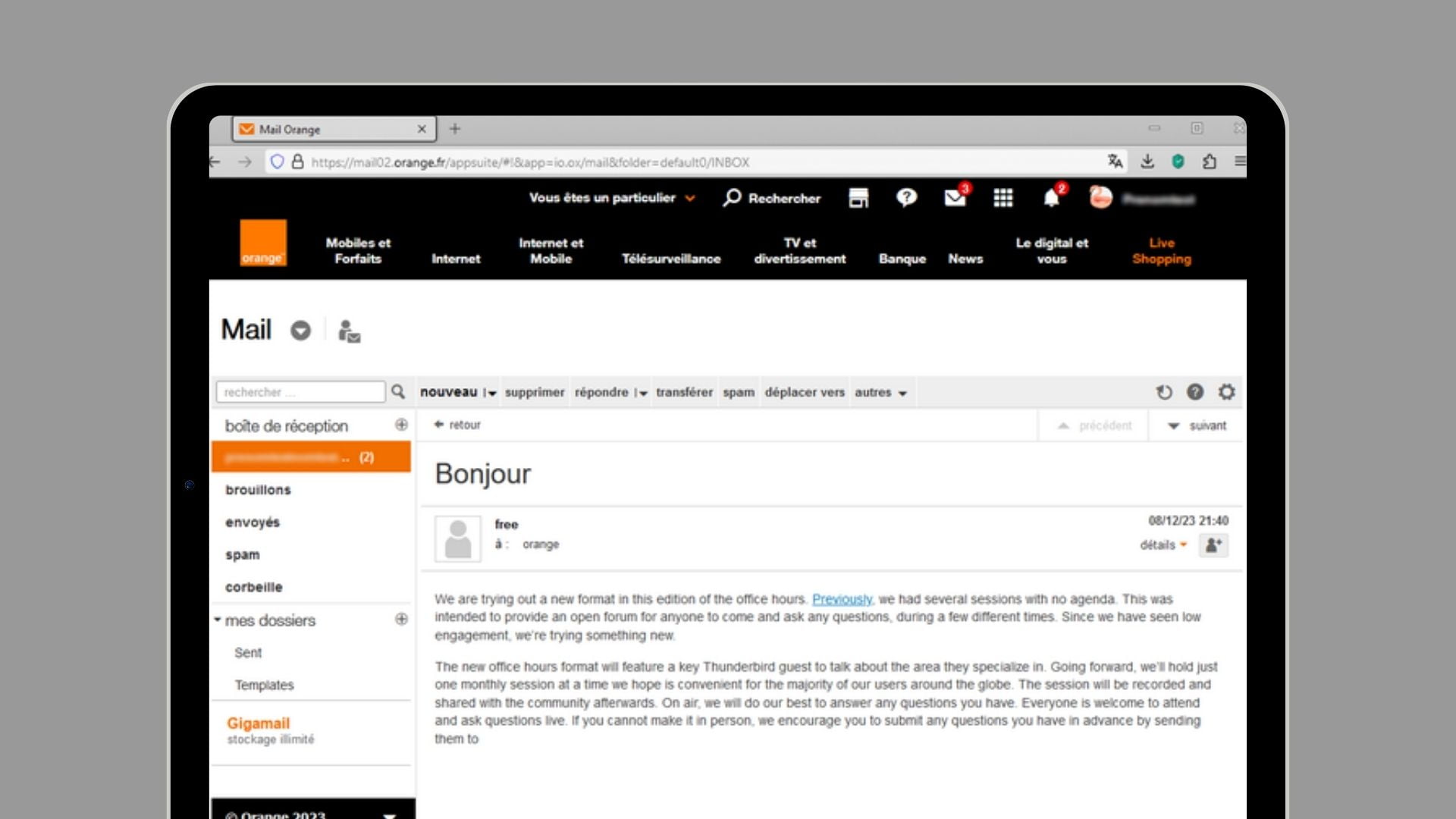Open the apps grid icon

[1003, 198]
